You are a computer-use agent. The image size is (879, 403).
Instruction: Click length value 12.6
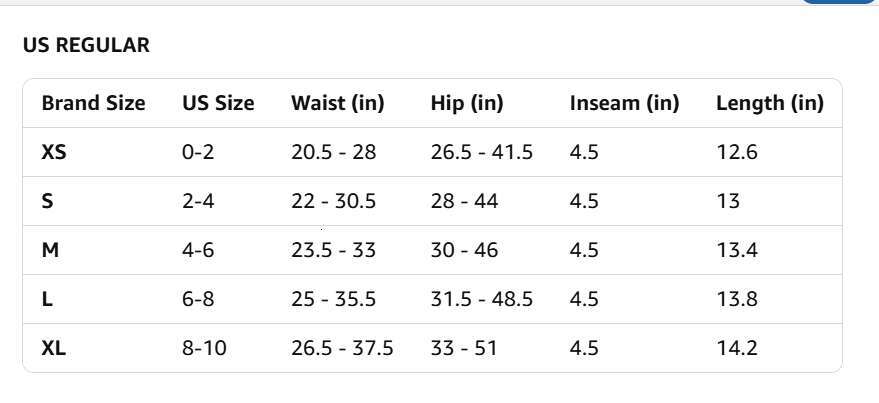coord(737,152)
